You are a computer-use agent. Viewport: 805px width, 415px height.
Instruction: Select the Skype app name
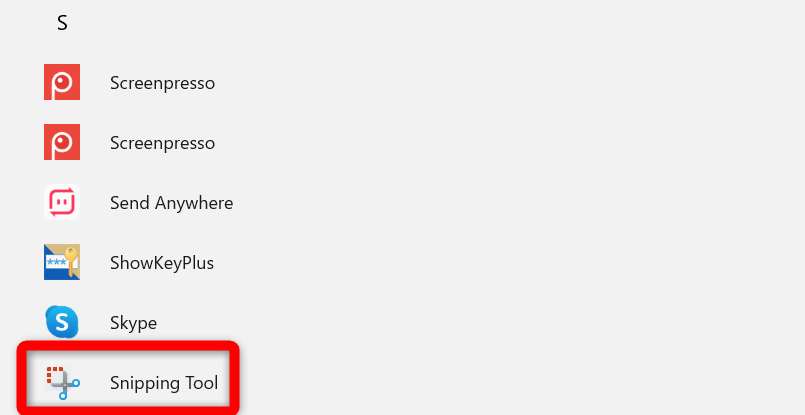click(133, 323)
